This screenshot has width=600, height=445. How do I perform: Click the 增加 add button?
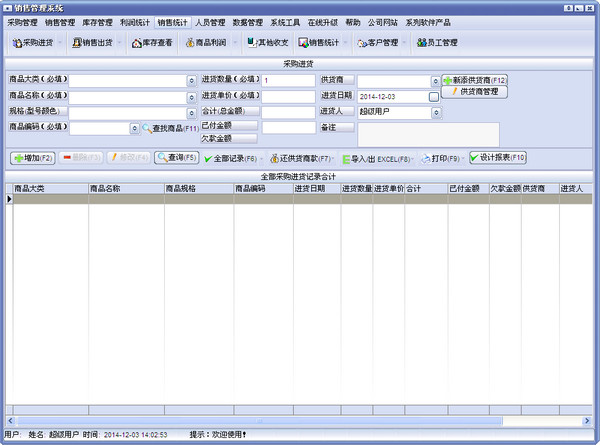point(32,158)
